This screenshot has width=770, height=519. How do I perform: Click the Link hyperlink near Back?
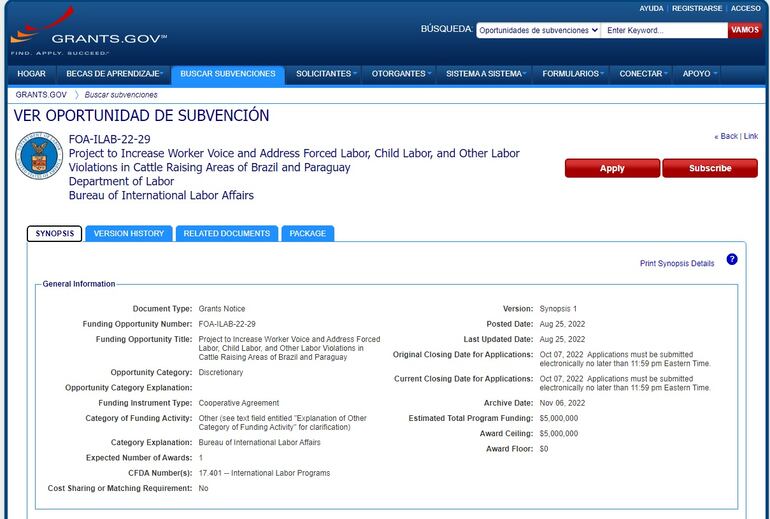(751, 136)
